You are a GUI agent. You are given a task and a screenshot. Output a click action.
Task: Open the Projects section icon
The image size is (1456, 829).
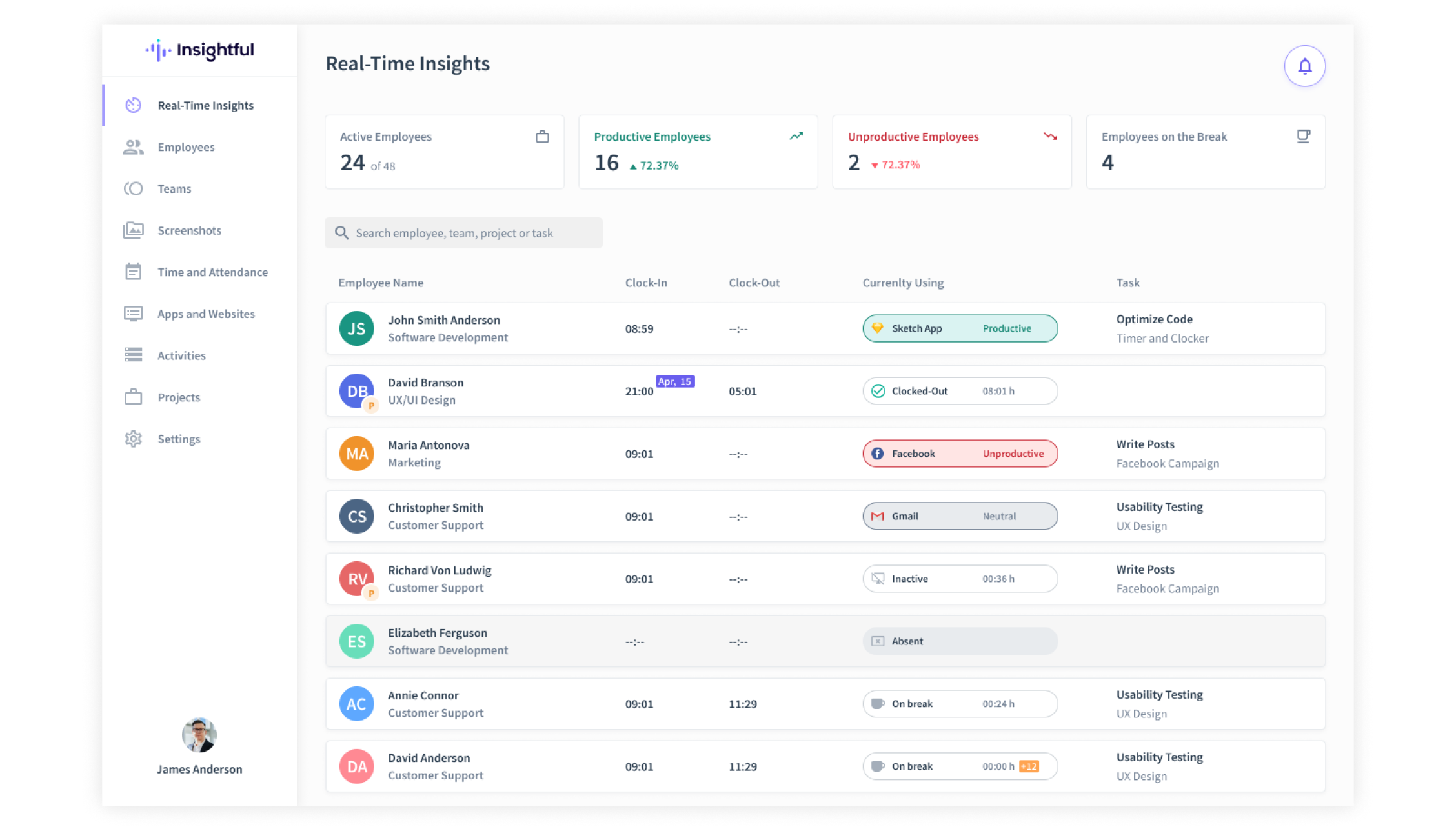[x=133, y=396]
